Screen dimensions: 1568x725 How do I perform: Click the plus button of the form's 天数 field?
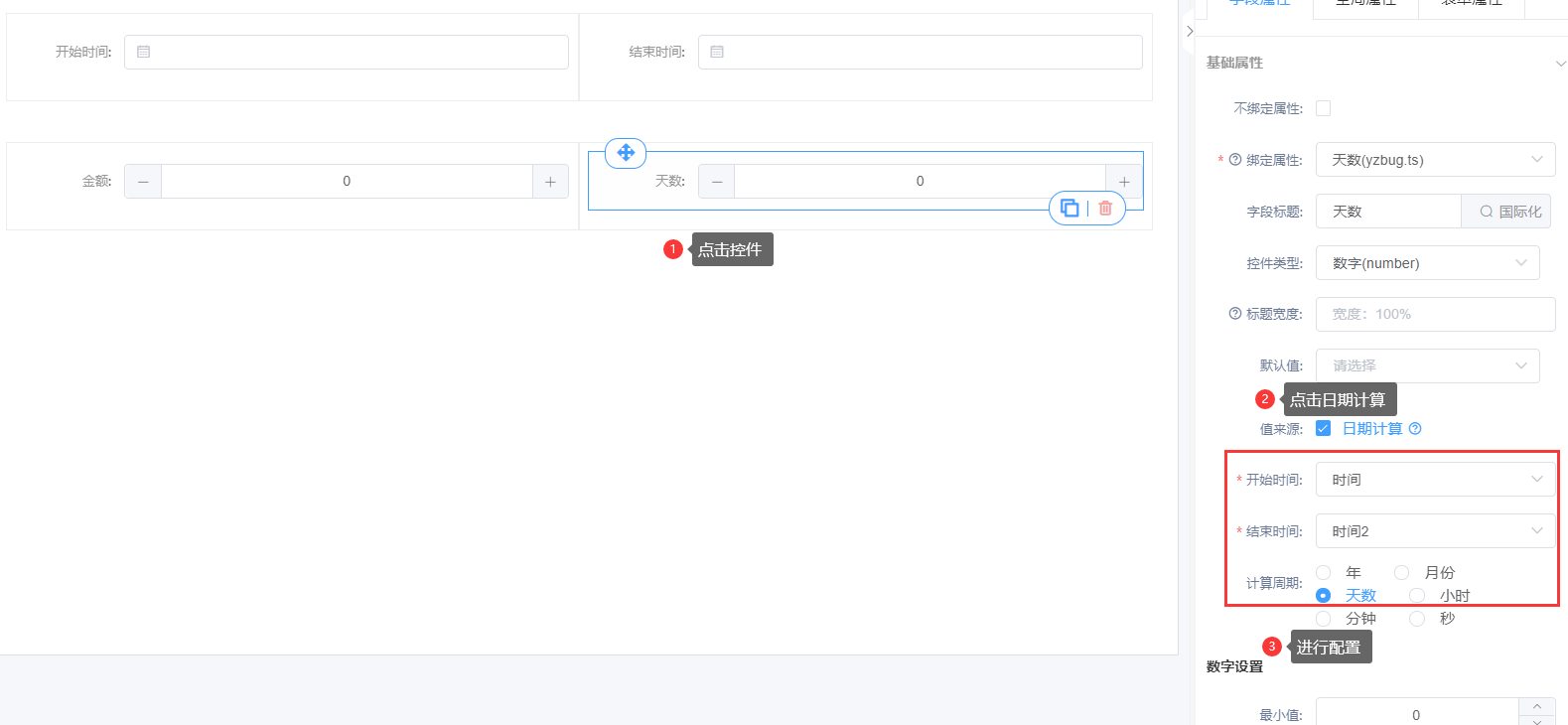coord(1124,182)
